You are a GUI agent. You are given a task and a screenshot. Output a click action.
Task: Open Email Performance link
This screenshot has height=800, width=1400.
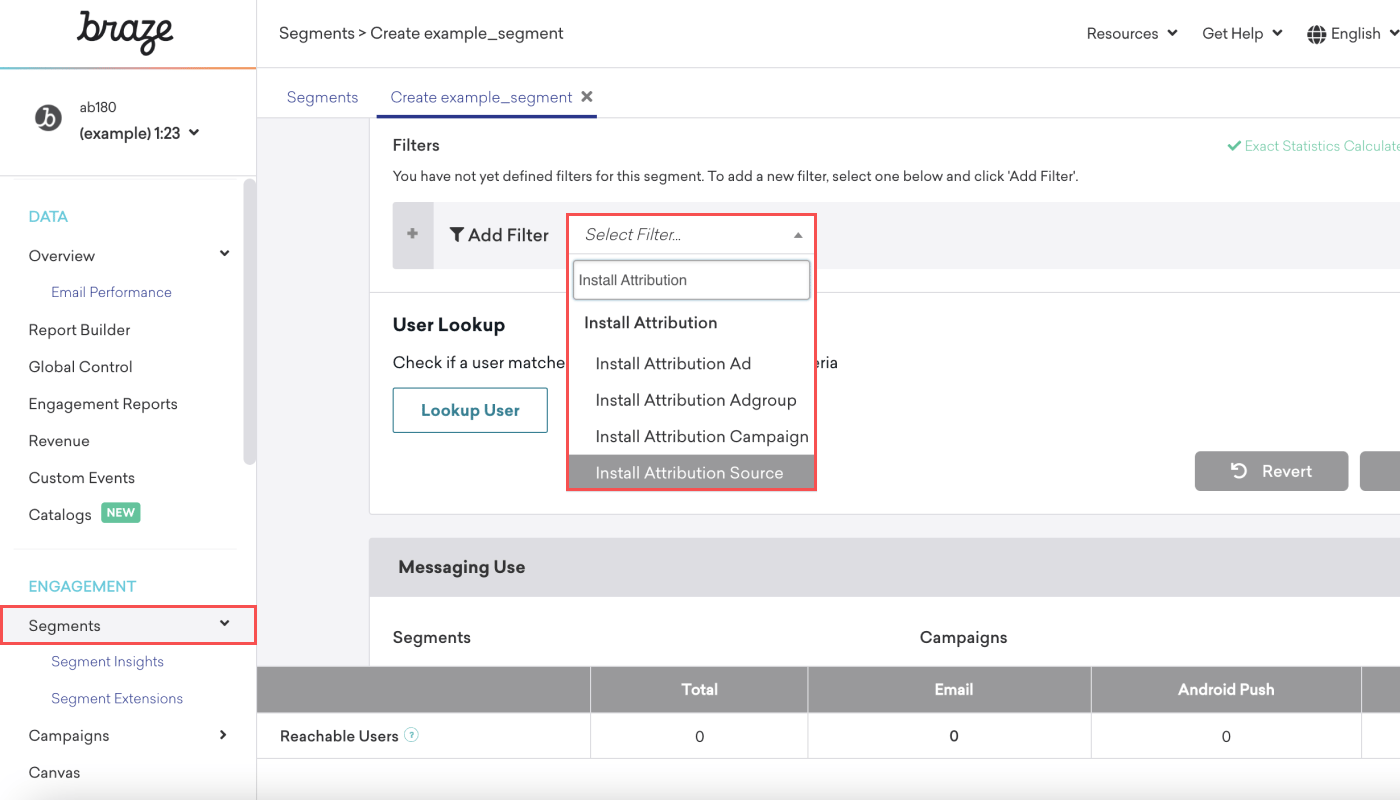tap(111, 292)
